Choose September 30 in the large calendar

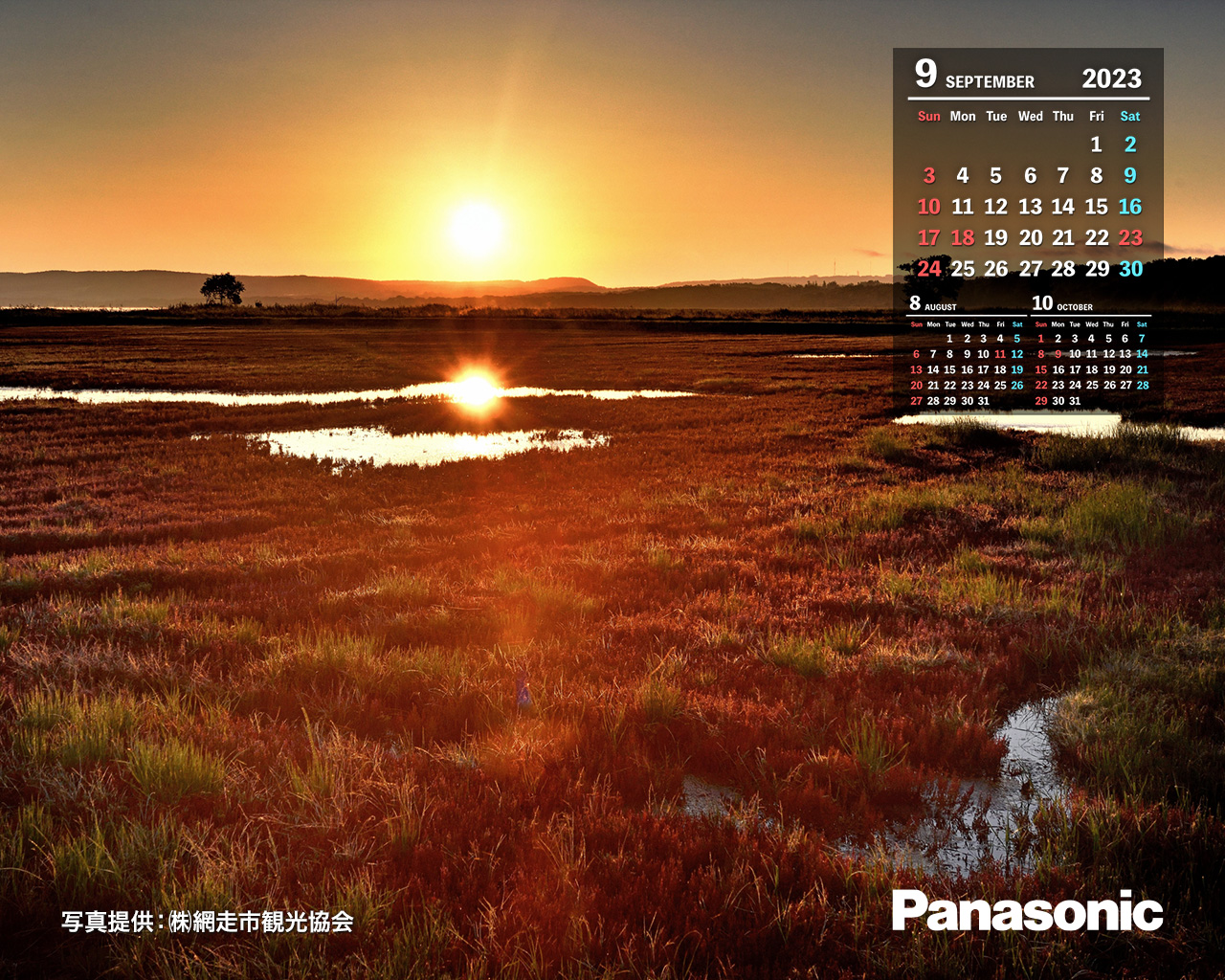coord(1130,269)
